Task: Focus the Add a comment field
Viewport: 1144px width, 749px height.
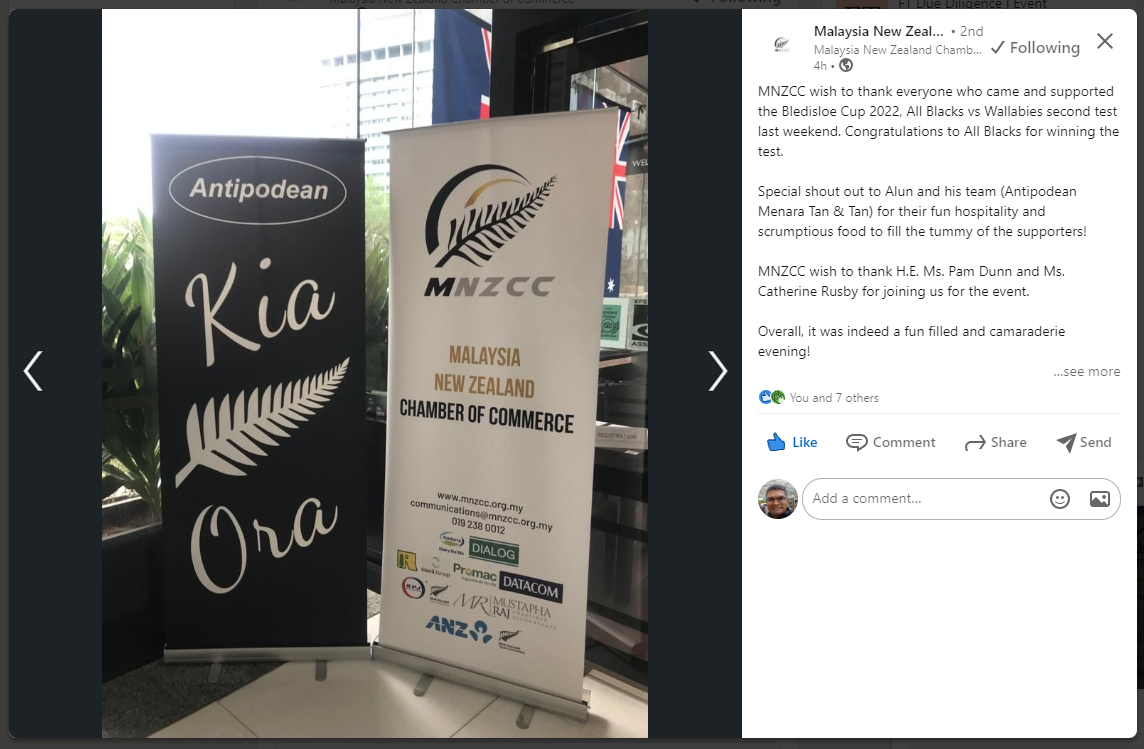Action: coord(926,499)
